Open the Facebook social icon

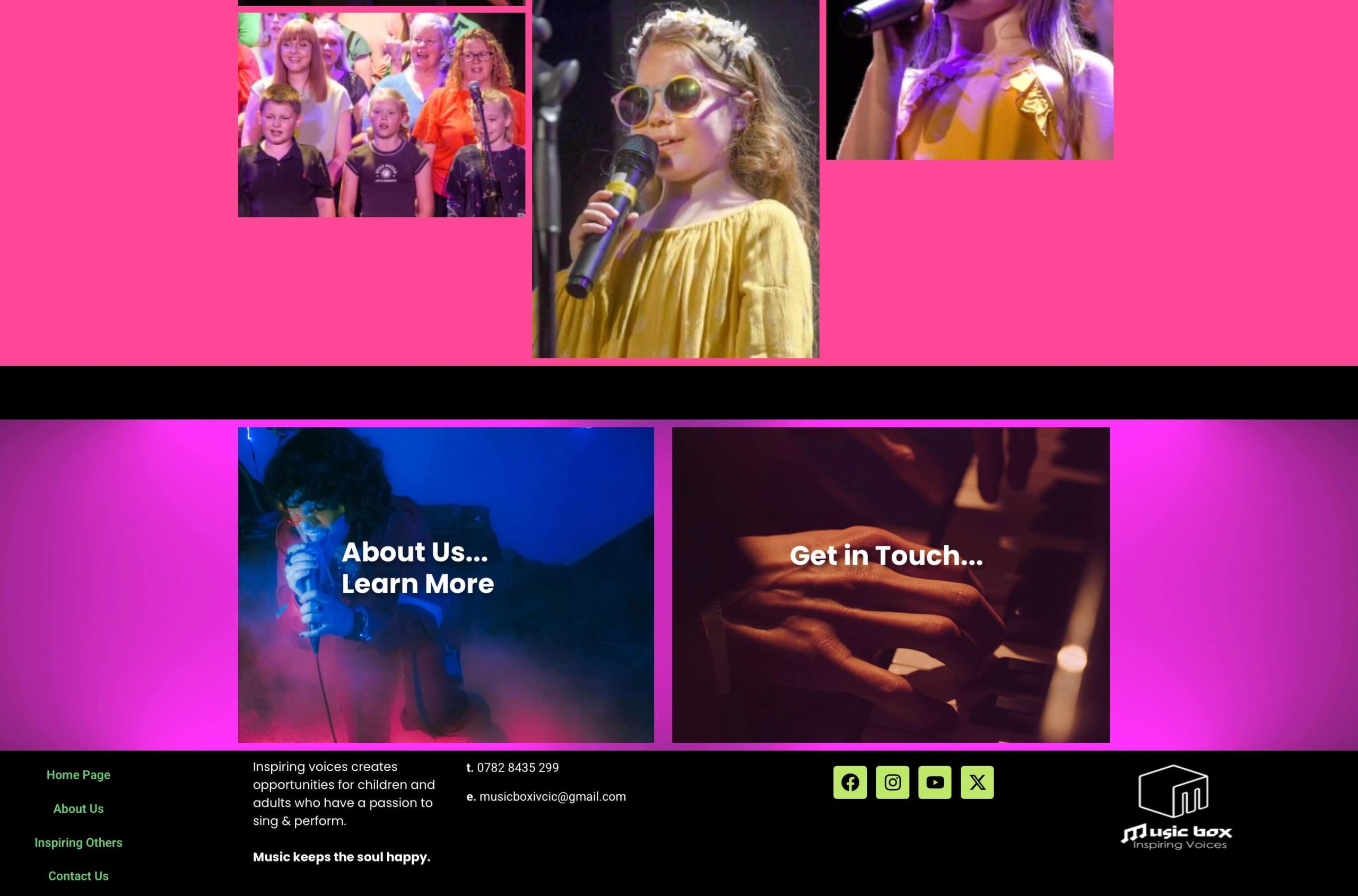click(x=850, y=783)
